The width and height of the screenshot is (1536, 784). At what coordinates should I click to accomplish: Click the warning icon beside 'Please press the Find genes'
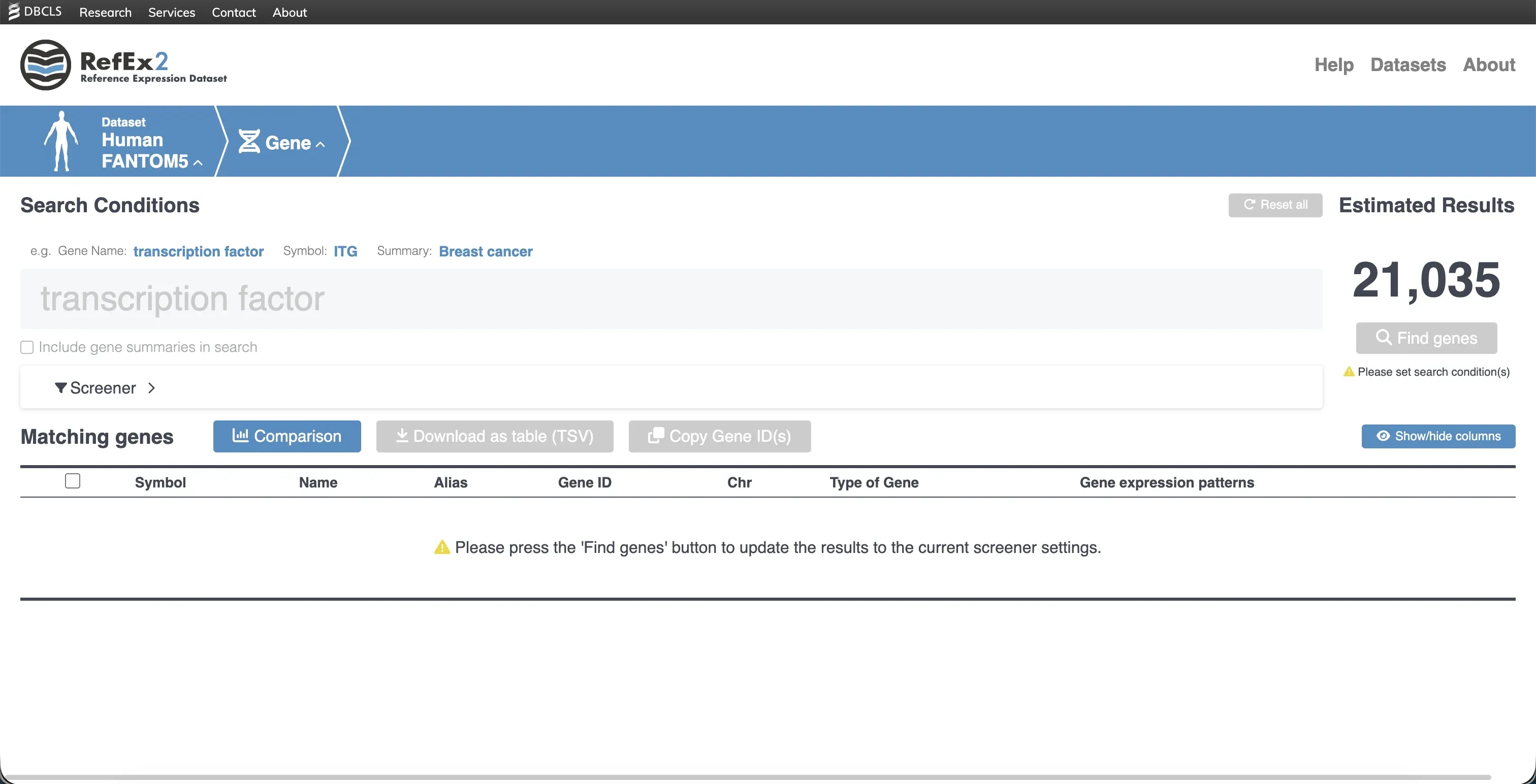(442, 547)
